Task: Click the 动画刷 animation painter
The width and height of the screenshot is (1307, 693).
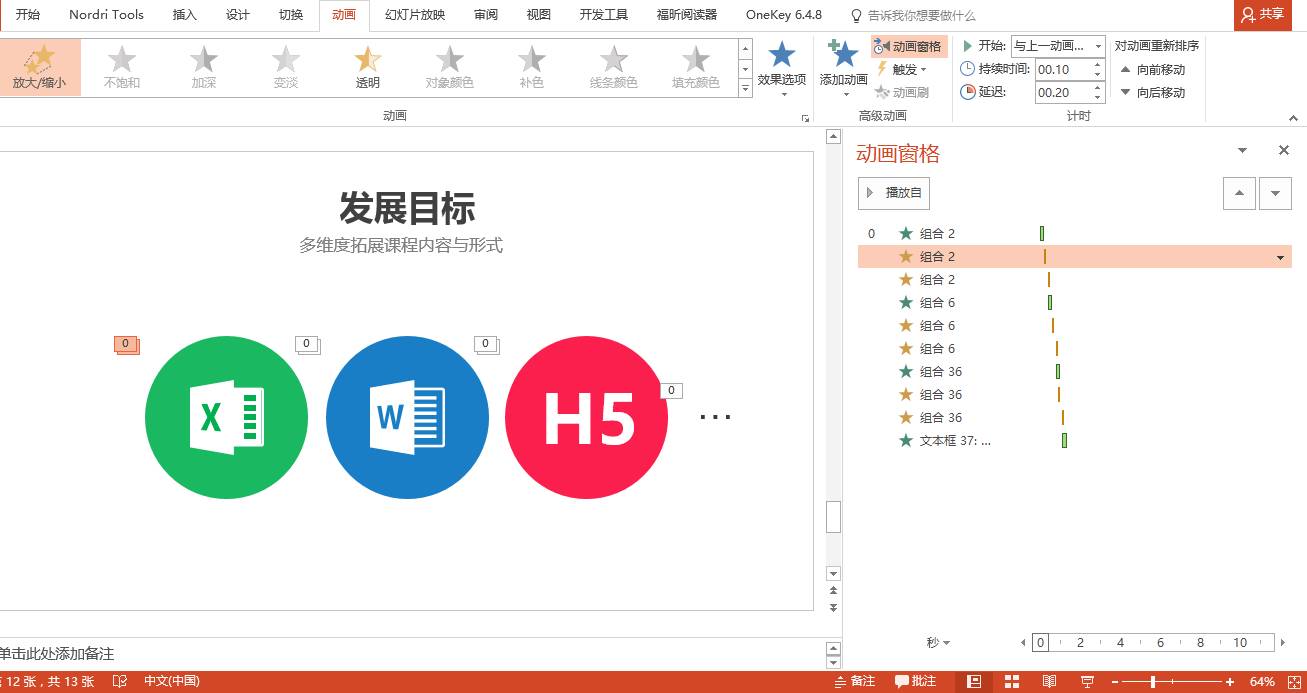Action: (x=902, y=92)
